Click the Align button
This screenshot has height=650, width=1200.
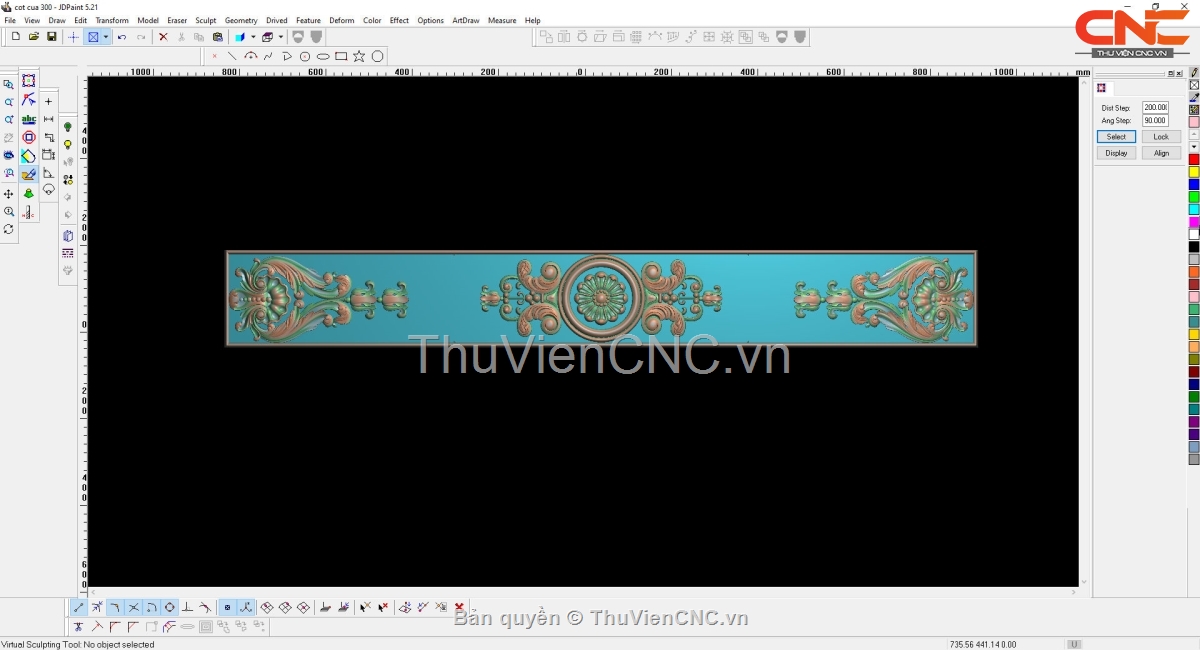[1160, 153]
